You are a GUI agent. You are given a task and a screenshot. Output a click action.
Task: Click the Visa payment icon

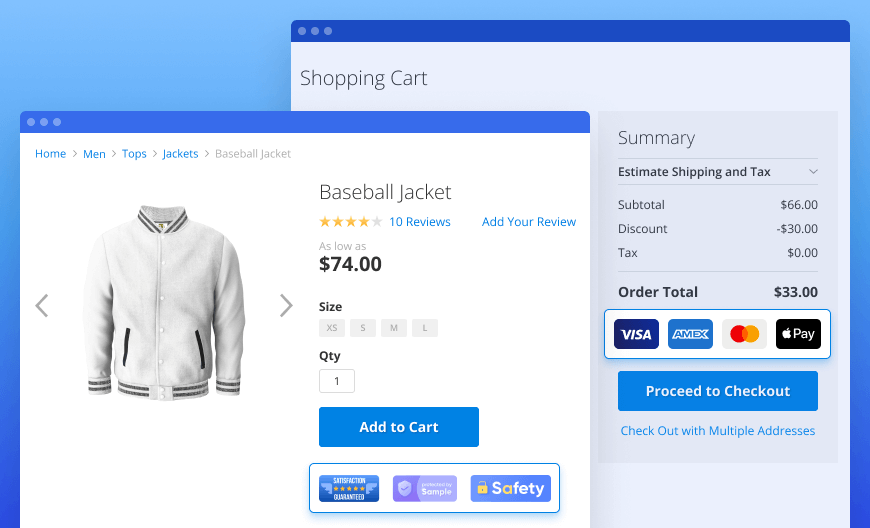636,334
